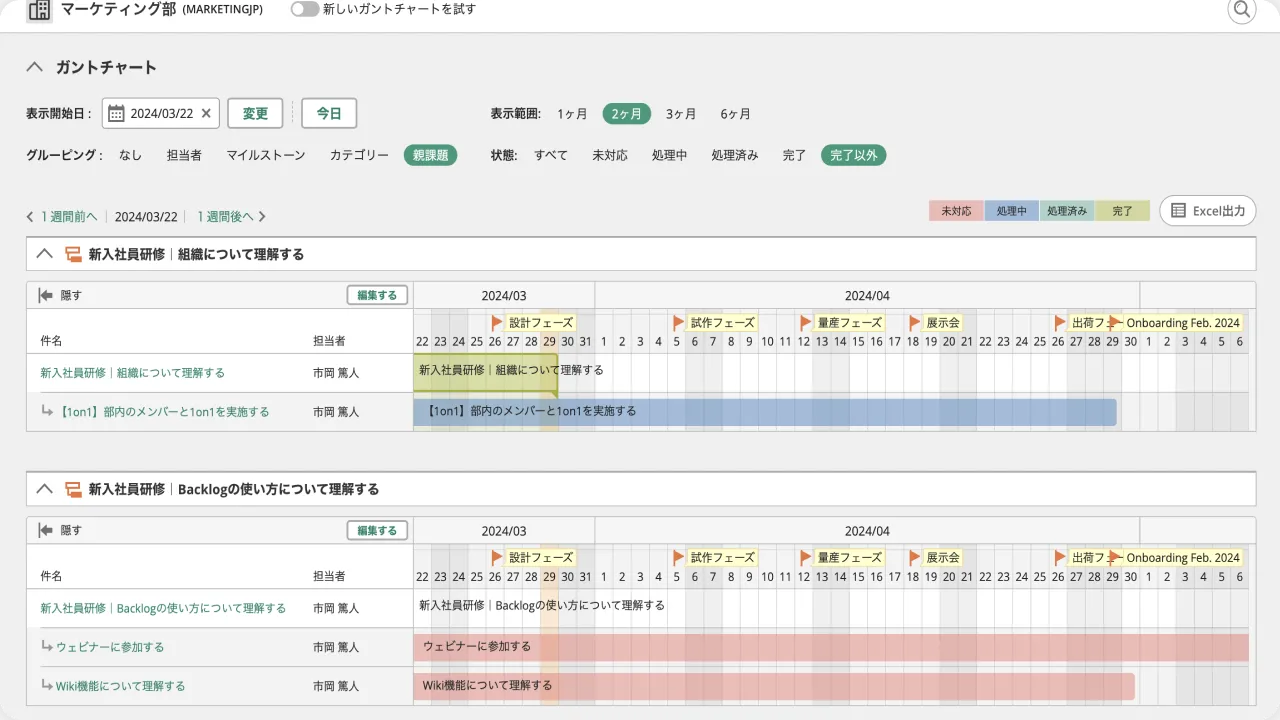Screen dimensions: 1280x720
Task: Click the 試作フェーズ milestone flag icon
Action: click(x=676, y=322)
